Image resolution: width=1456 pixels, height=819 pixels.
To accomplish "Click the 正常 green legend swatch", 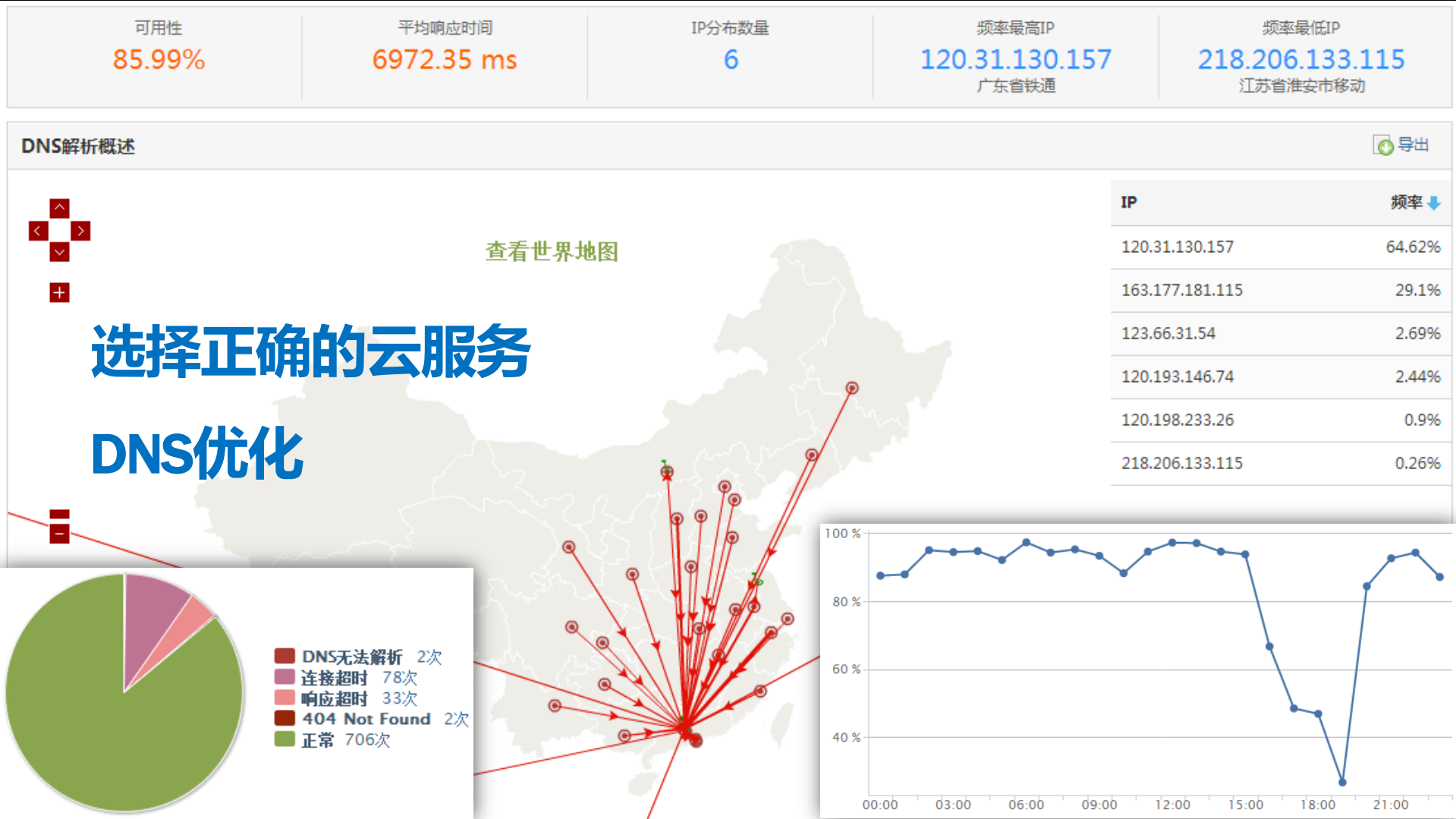I will pos(285,739).
